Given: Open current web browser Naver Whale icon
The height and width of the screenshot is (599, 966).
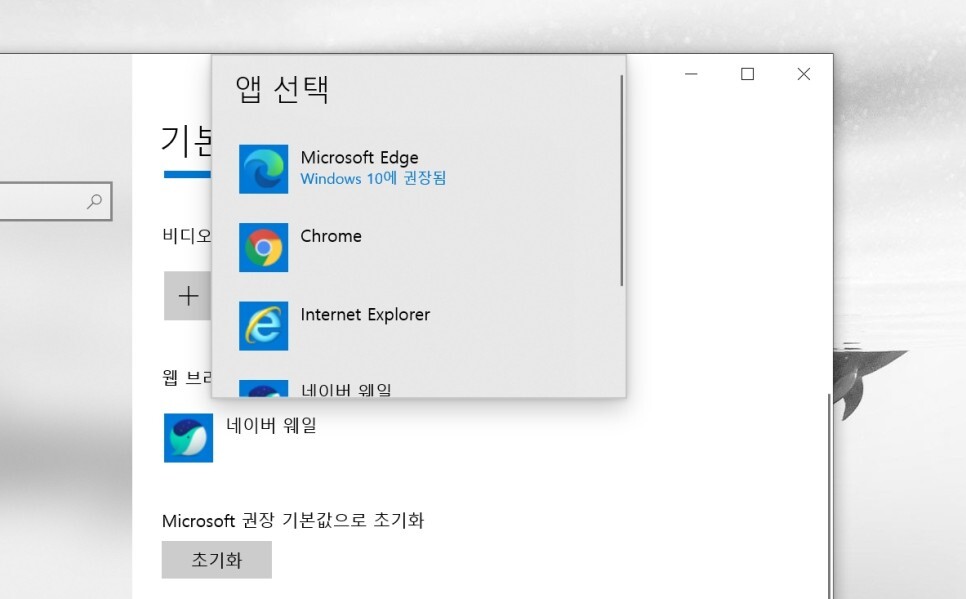Looking at the screenshot, I should point(188,438).
